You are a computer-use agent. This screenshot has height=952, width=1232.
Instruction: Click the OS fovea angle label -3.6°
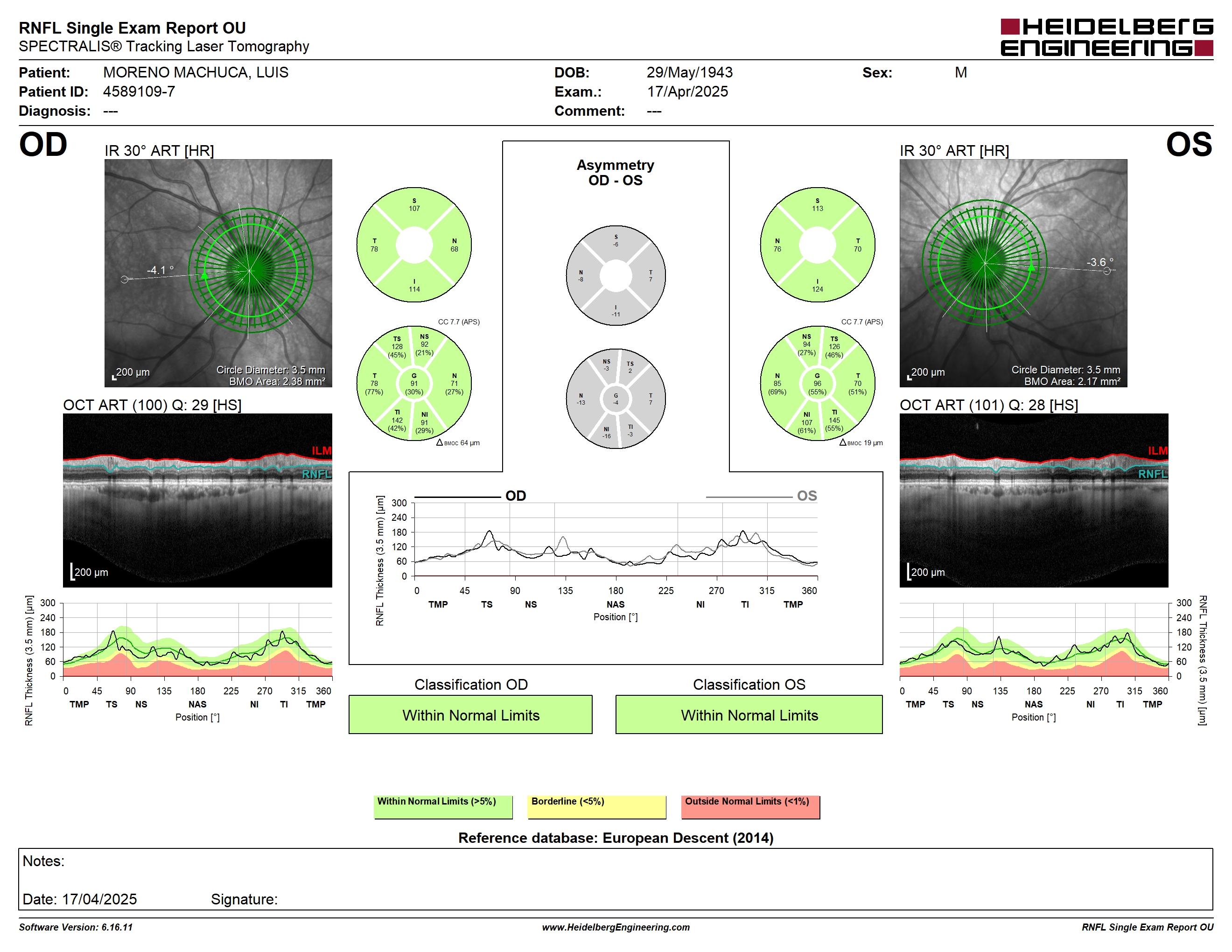click(x=1100, y=262)
